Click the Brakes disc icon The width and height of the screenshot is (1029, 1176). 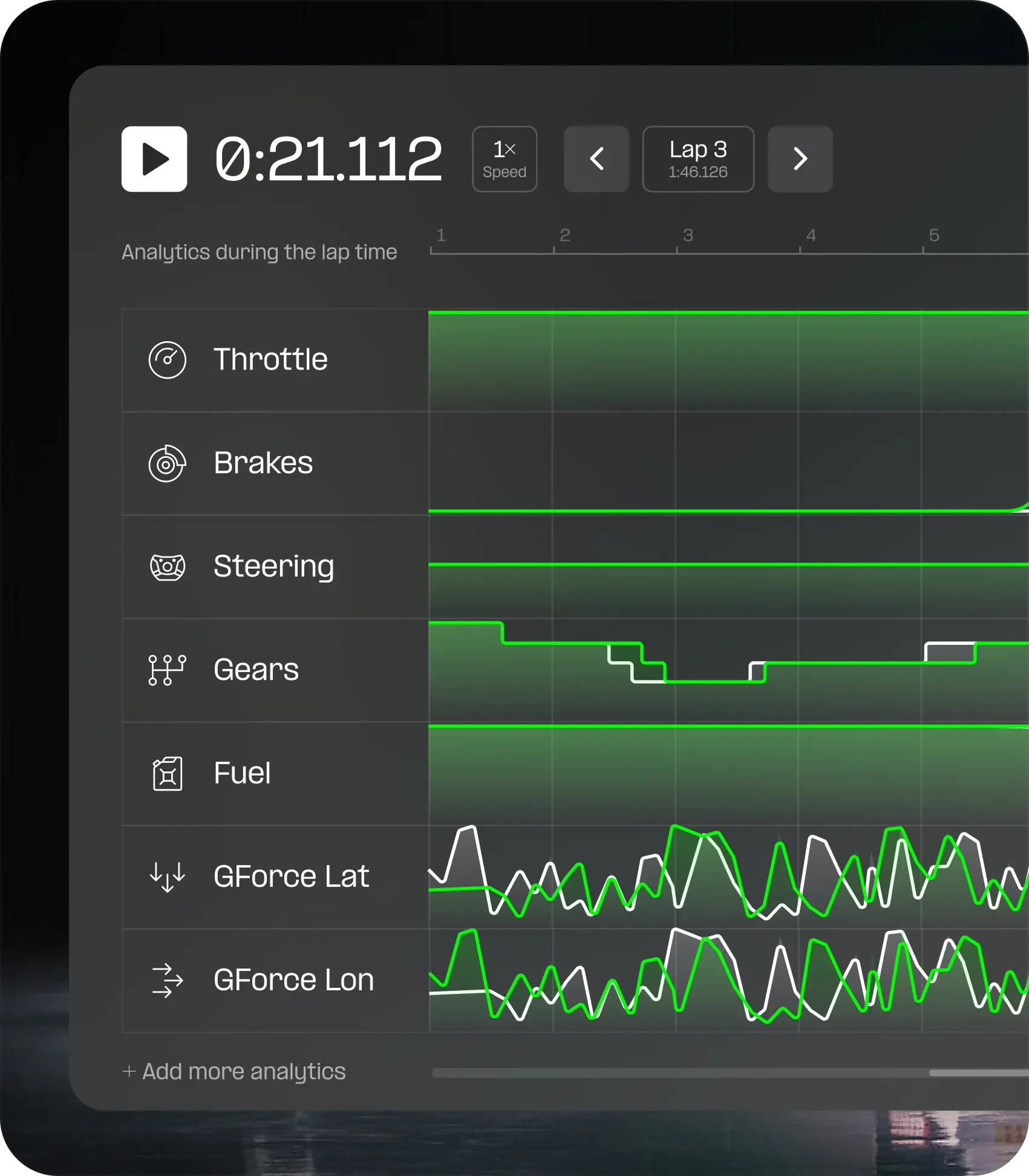tap(168, 463)
